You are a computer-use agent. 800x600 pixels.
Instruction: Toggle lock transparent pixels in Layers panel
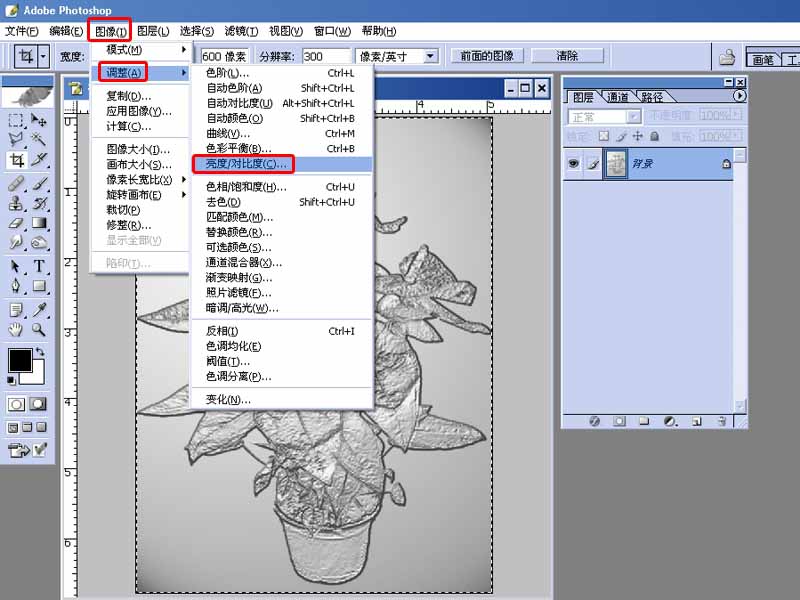604,135
